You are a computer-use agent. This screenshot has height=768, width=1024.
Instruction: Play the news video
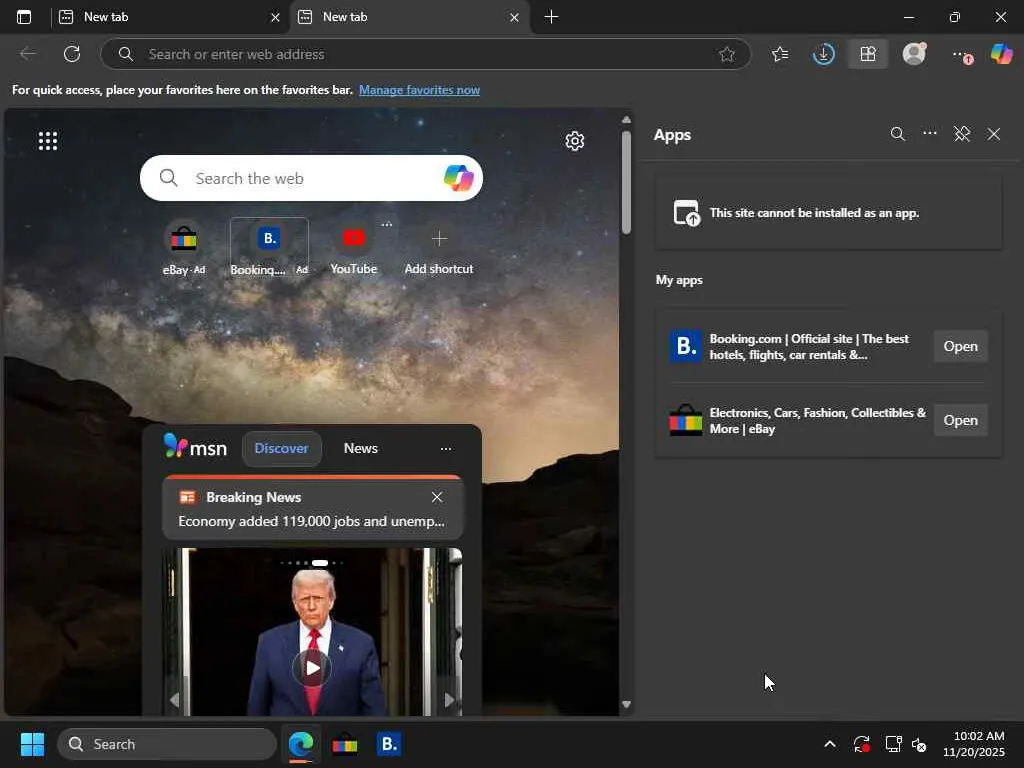coord(312,667)
